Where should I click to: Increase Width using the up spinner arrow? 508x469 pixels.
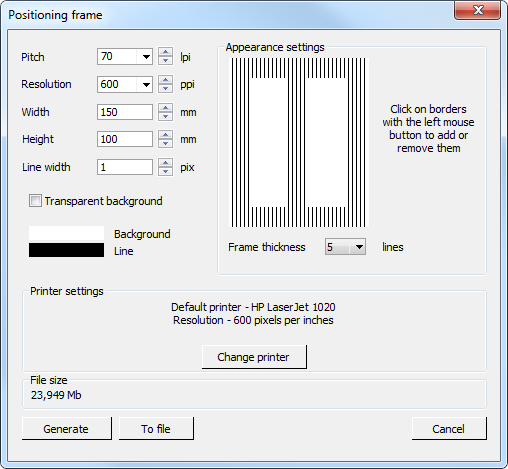coord(165,108)
